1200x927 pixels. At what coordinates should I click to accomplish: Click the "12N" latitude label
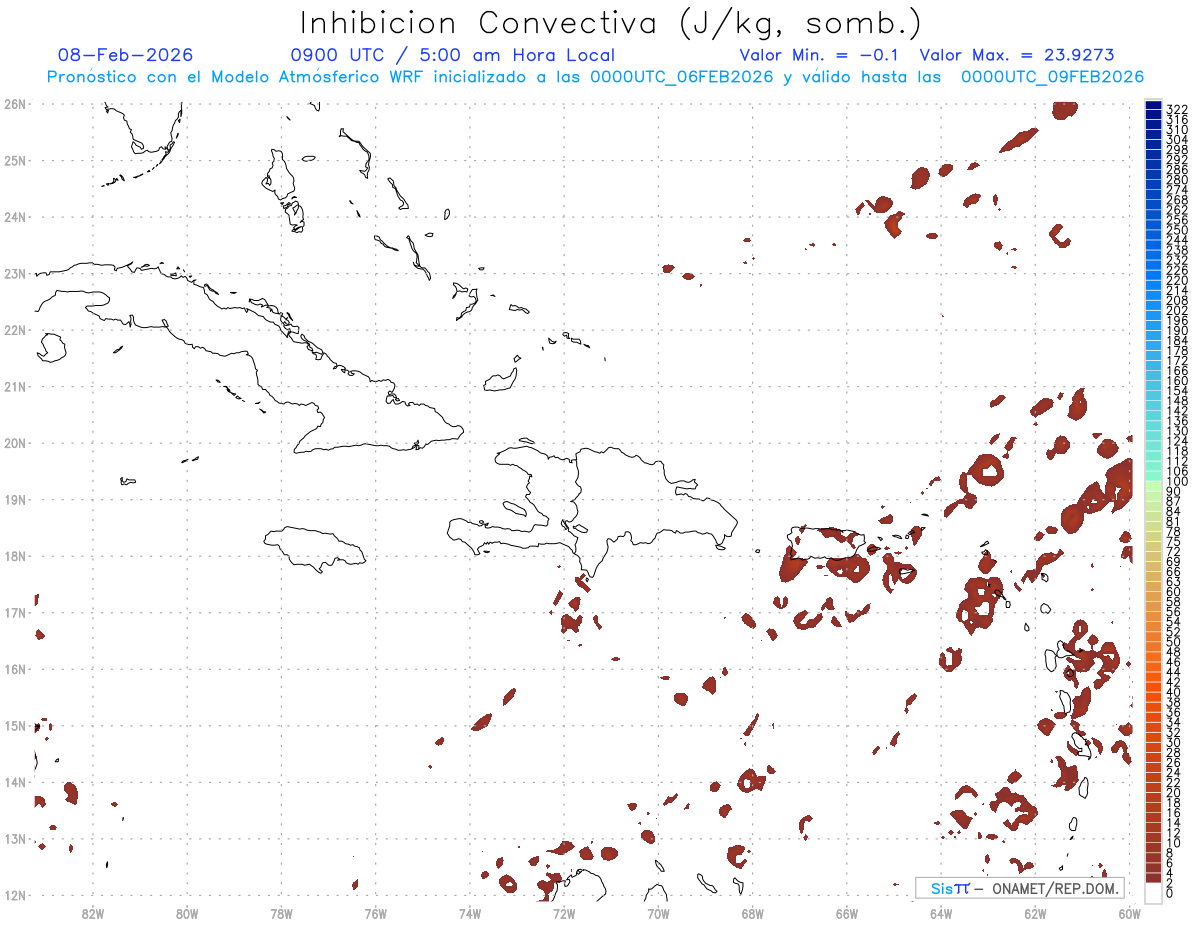point(14,895)
